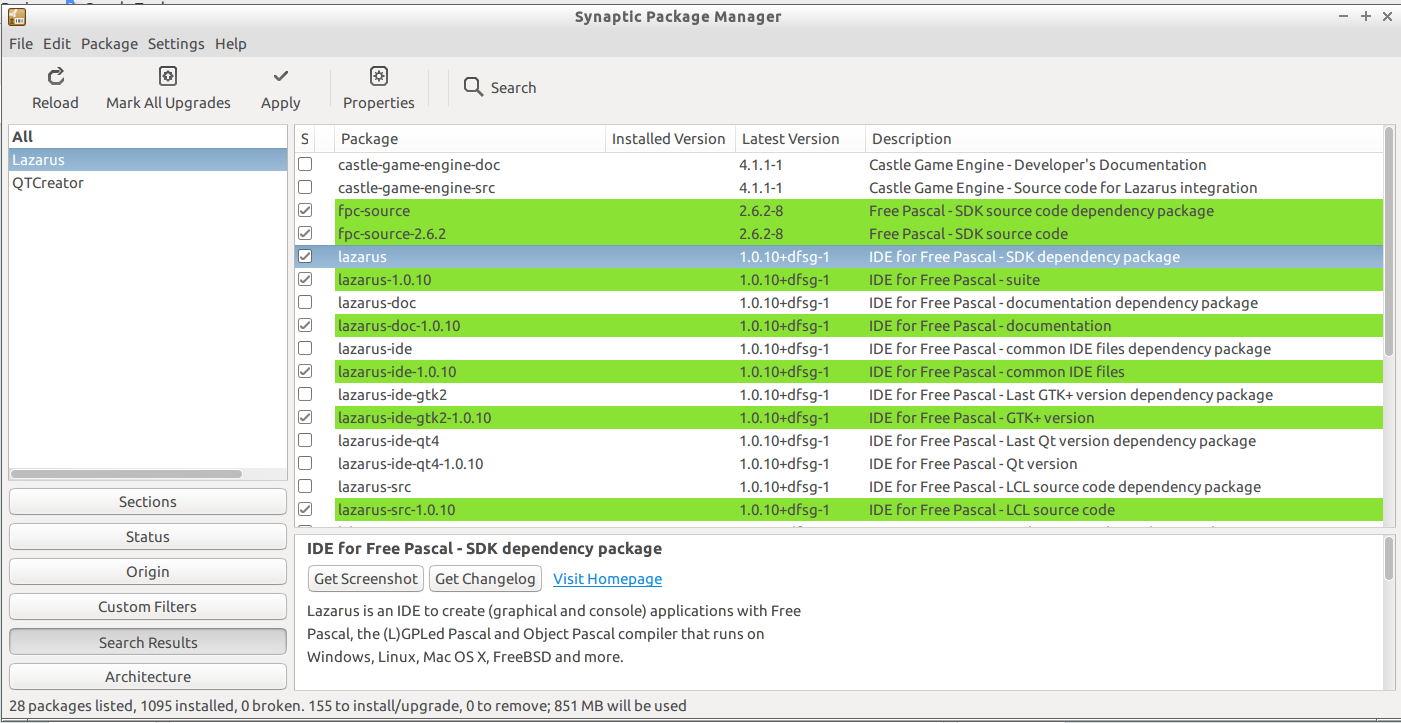
Task: Open the Package menu
Action: 109,44
